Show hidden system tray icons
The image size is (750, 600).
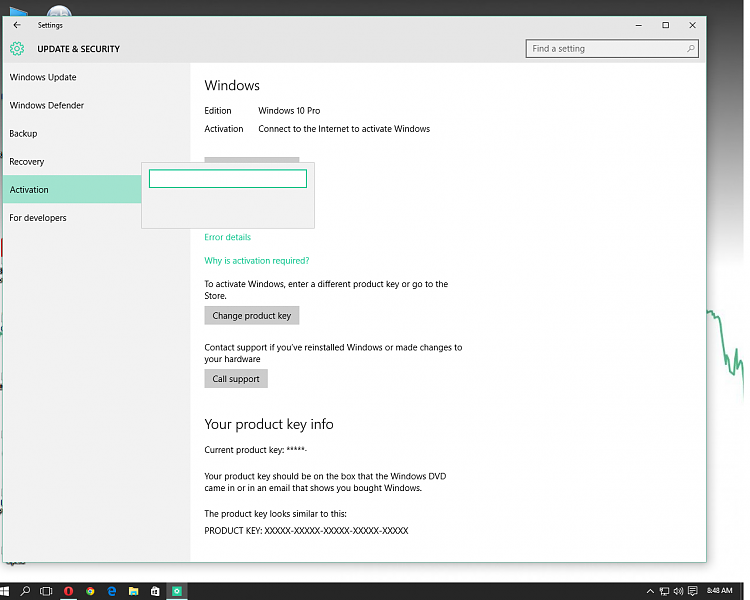point(650,591)
